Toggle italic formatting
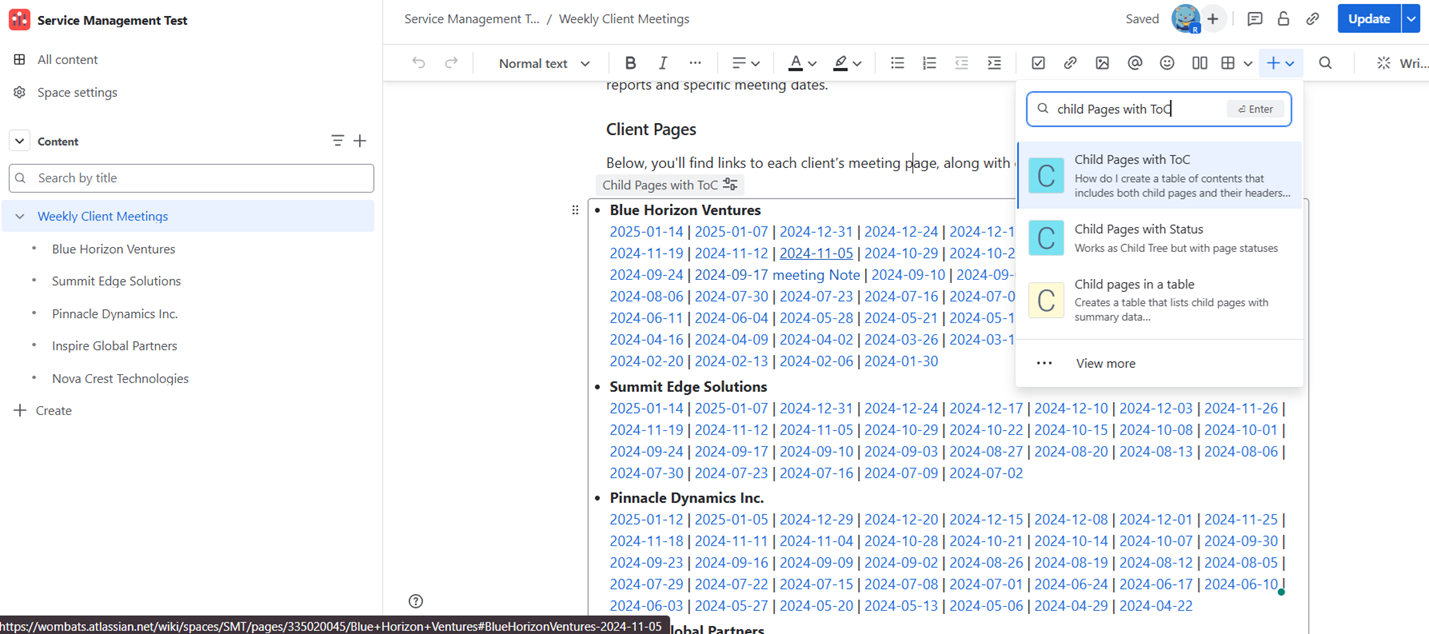Image resolution: width=1429 pixels, height=634 pixels. [x=662, y=62]
